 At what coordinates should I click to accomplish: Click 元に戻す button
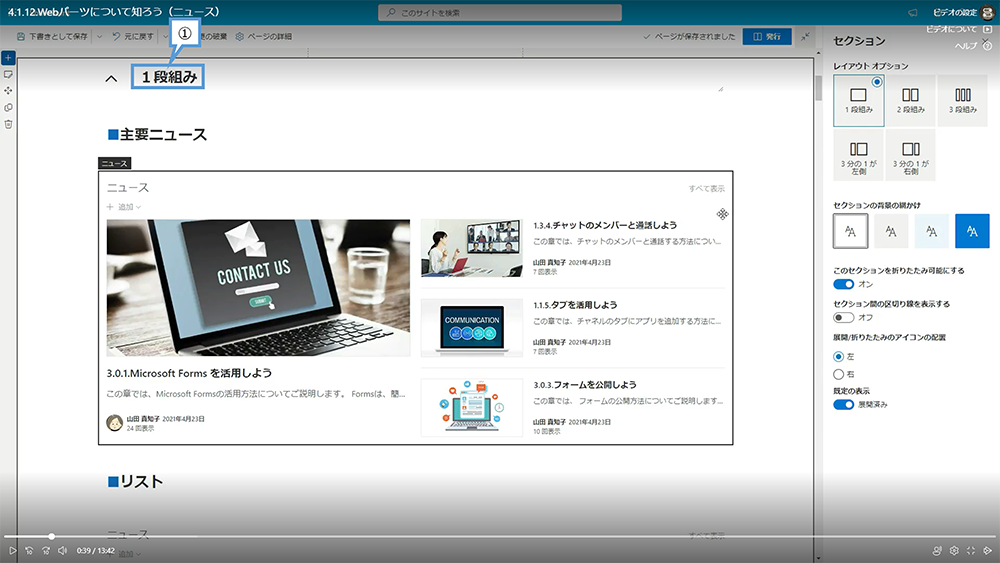133,37
